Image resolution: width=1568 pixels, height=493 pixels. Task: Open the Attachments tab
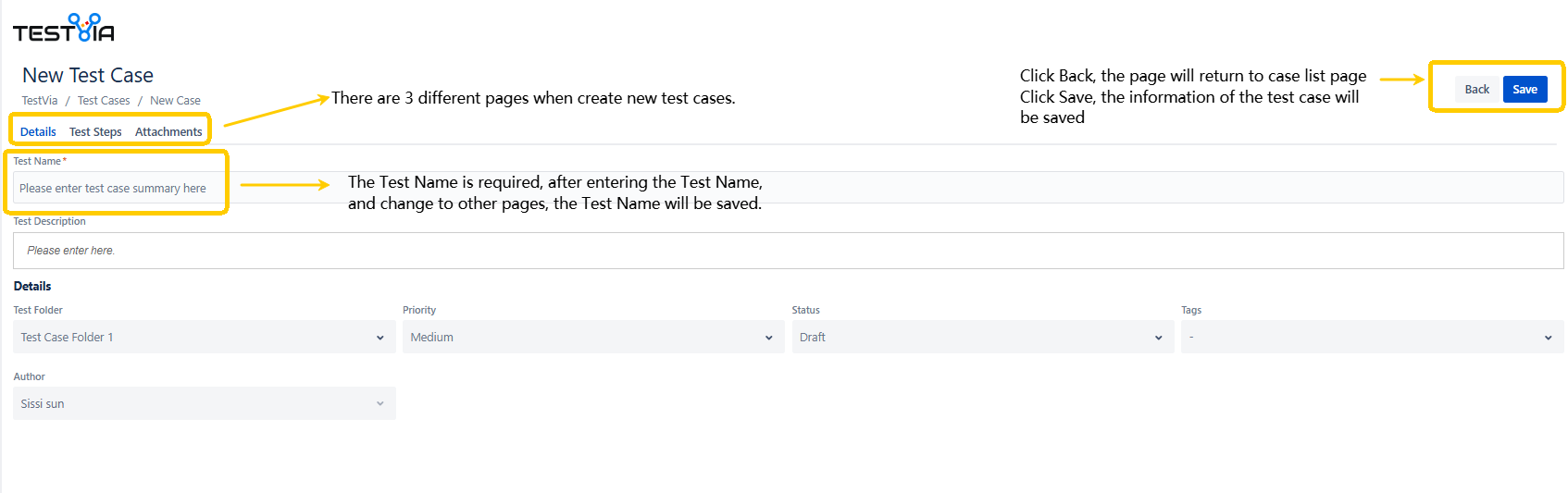168,132
